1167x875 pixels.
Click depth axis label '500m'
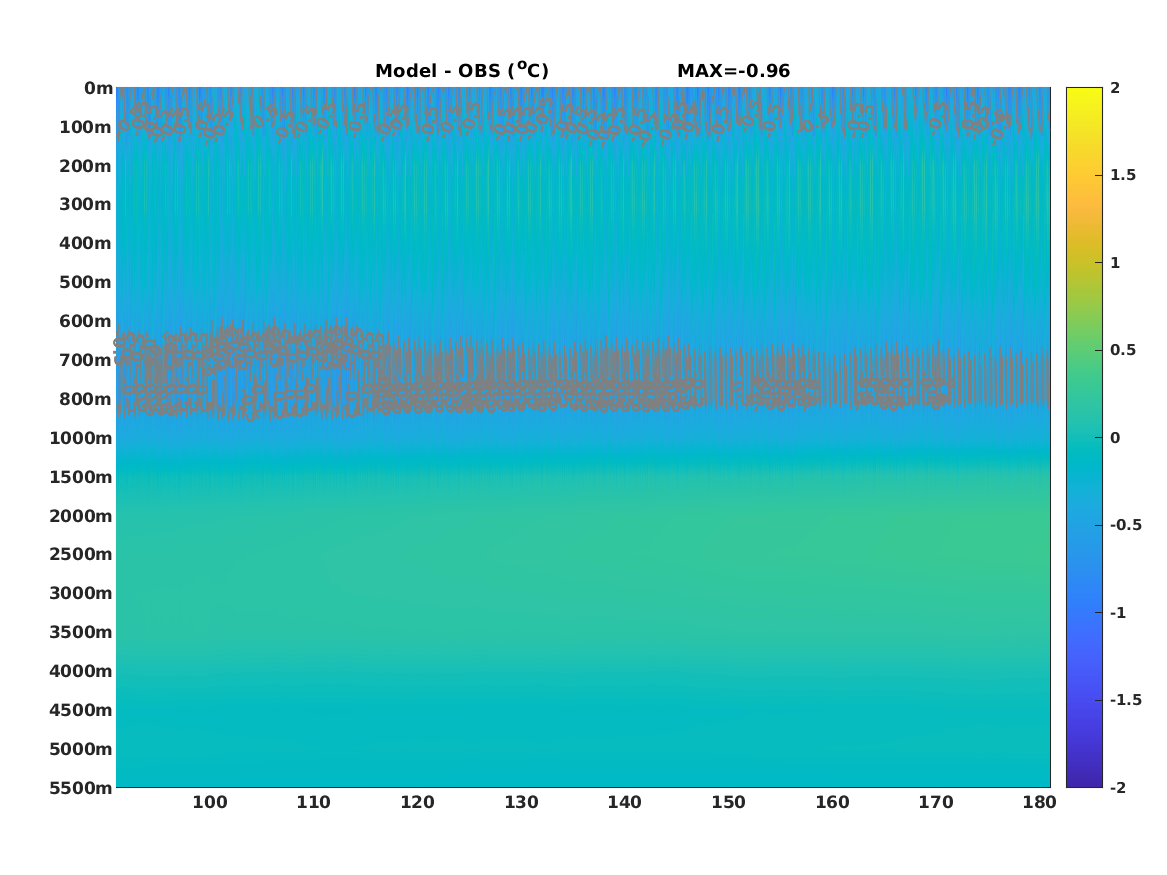tap(86, 282)
